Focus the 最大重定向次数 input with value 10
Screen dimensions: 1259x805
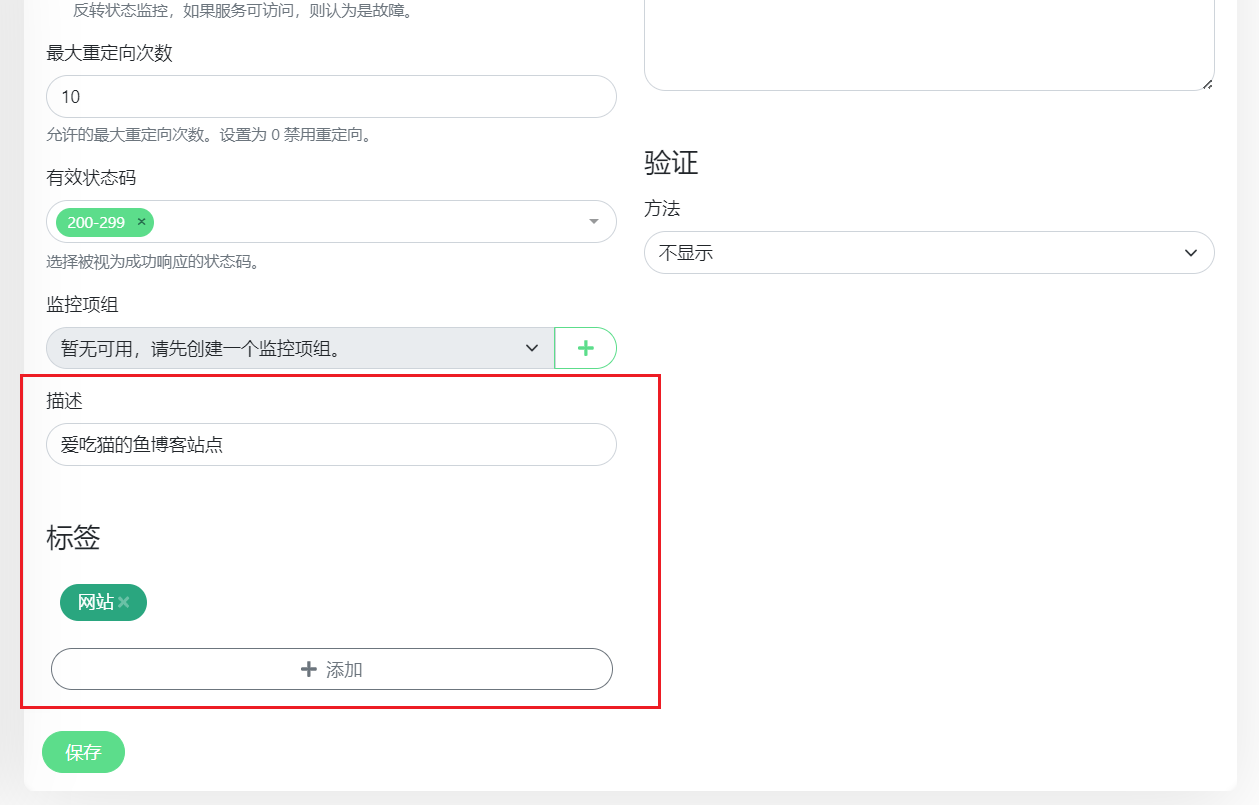(330, 97)
